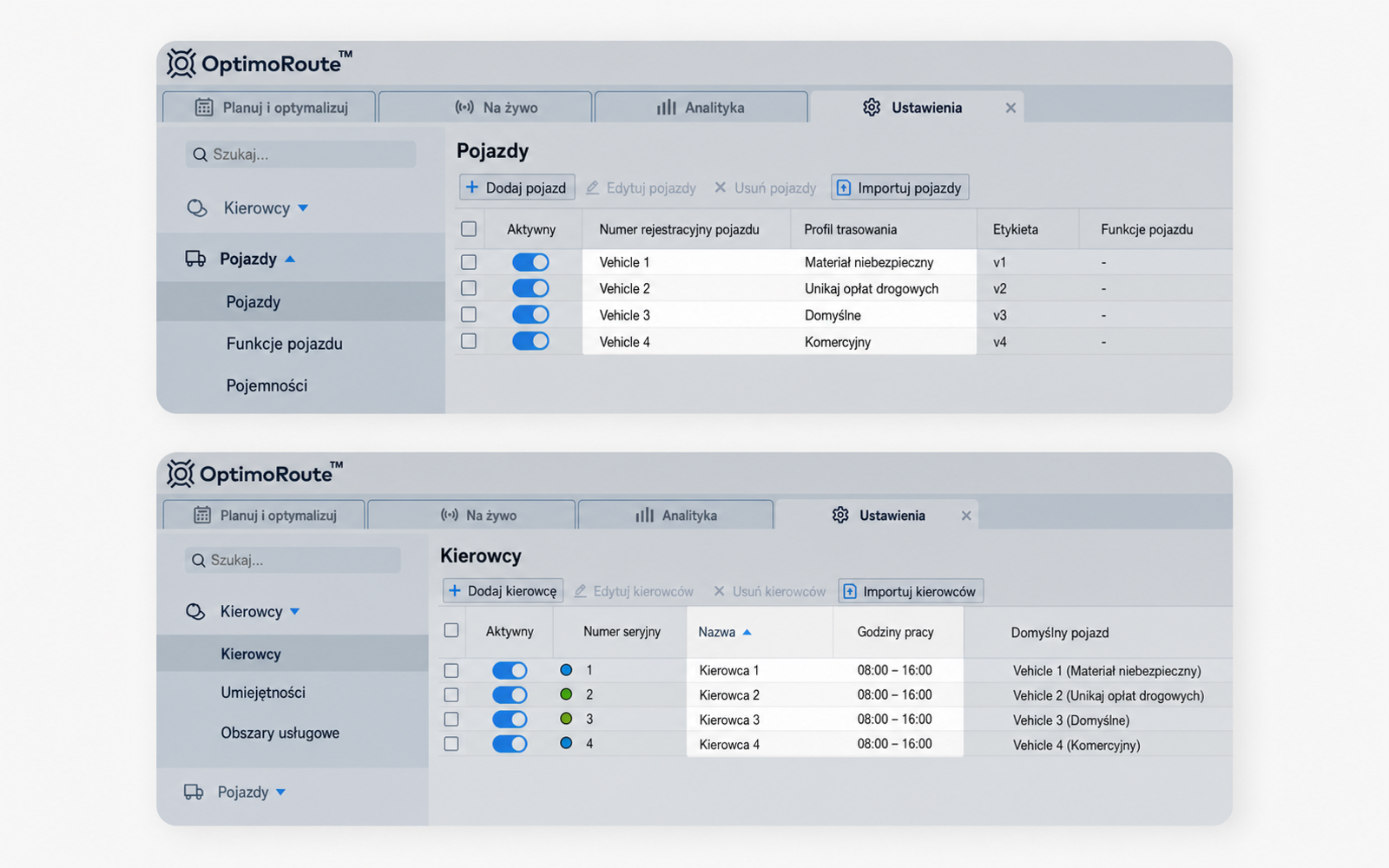The height and width of the screenshot is (868, 1389).
Task: Click the upload icon of Importuj pojazdy
Action: click(843, 187)
